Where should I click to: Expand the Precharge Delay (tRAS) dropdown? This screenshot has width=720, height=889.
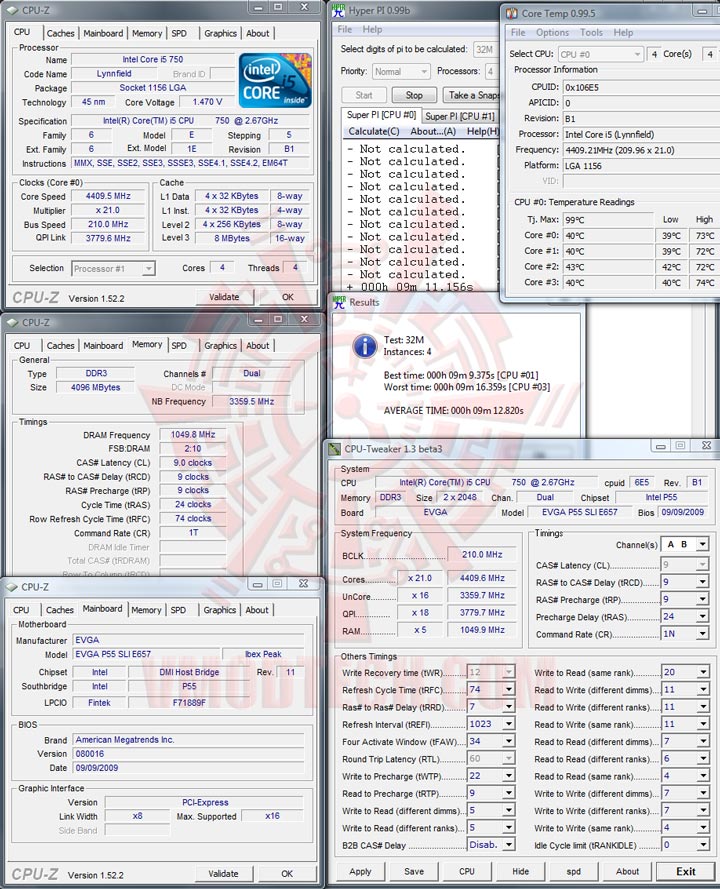(703, 617)
